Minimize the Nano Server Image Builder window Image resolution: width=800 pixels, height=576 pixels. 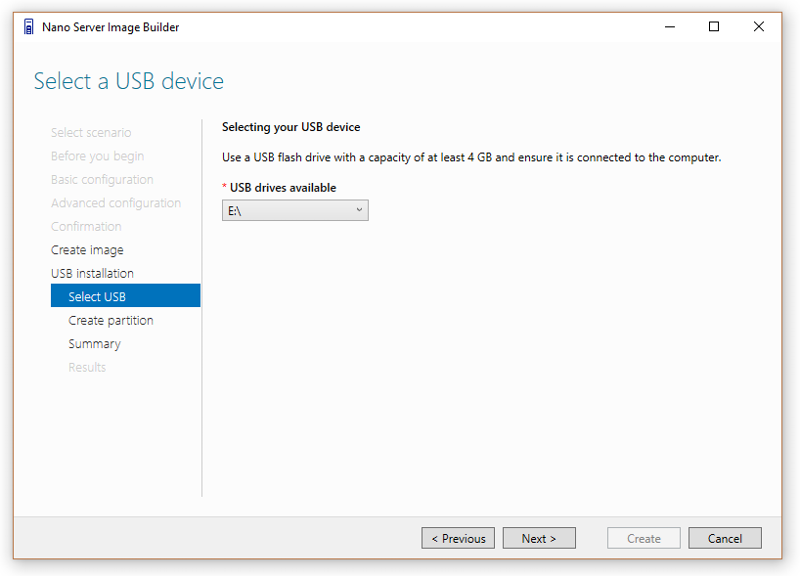[x=670, y=27]
